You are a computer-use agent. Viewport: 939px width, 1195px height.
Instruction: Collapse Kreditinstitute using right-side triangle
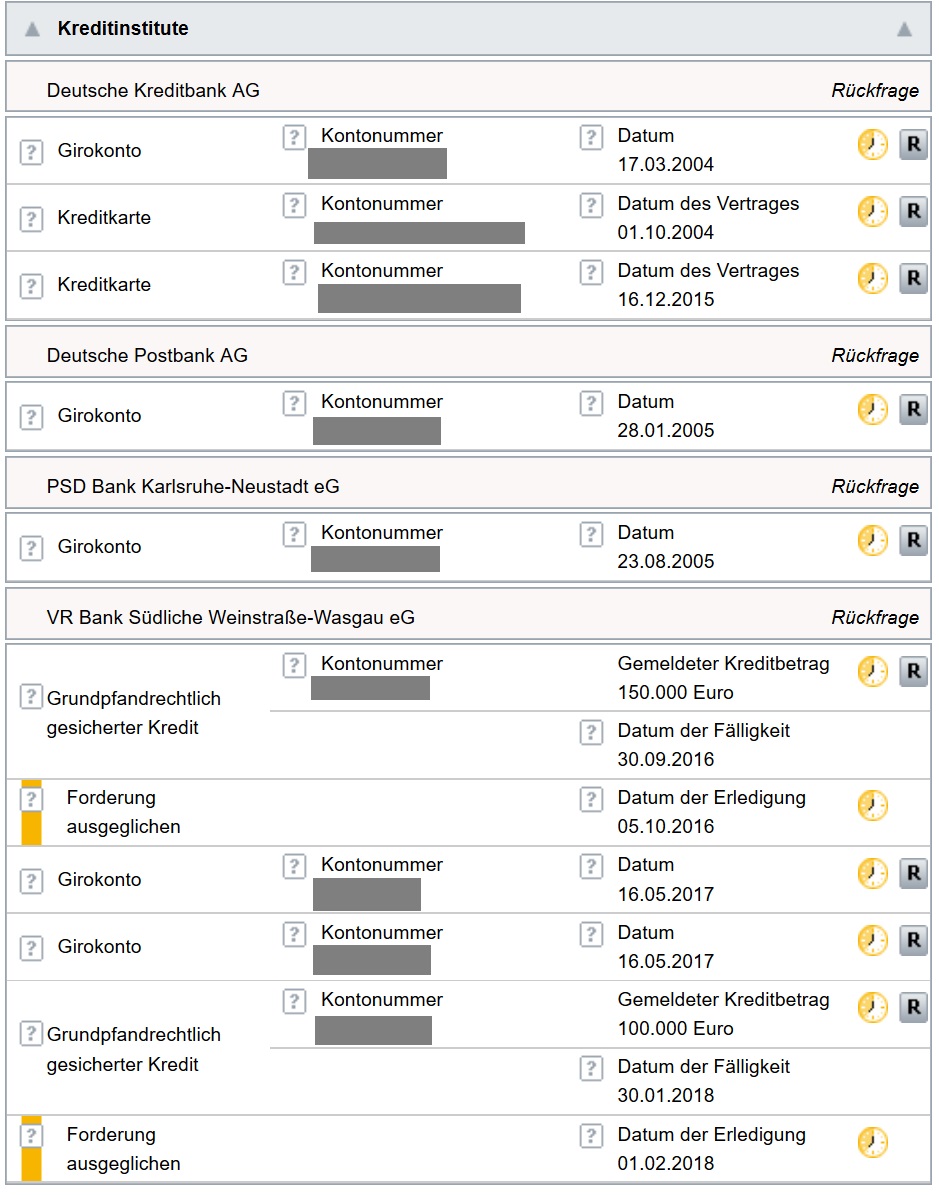point(904,30)
